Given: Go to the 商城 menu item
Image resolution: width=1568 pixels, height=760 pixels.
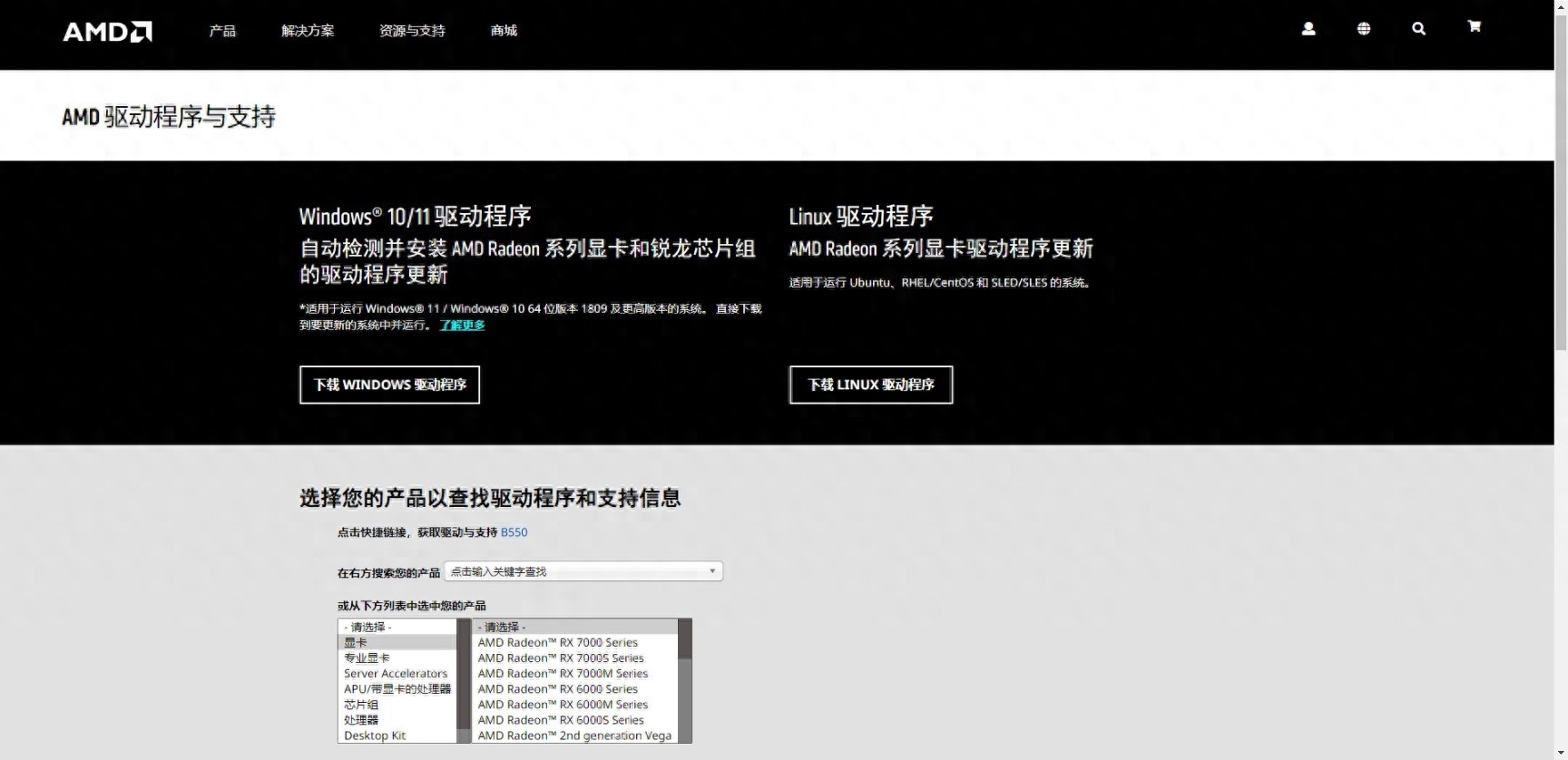Looking at the screenshot, I should [504, 31].
